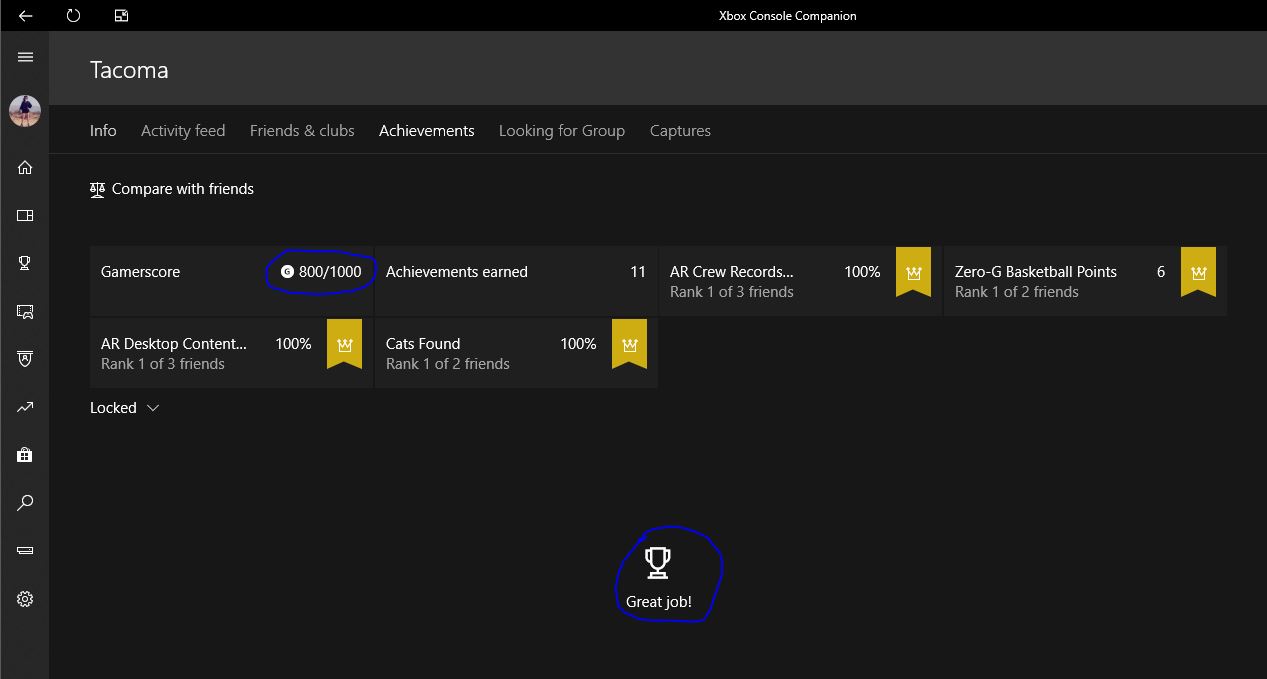The width and height of the screenshot is (1267, 679).
Task: Go back using the back arrow
Action: 25,16
